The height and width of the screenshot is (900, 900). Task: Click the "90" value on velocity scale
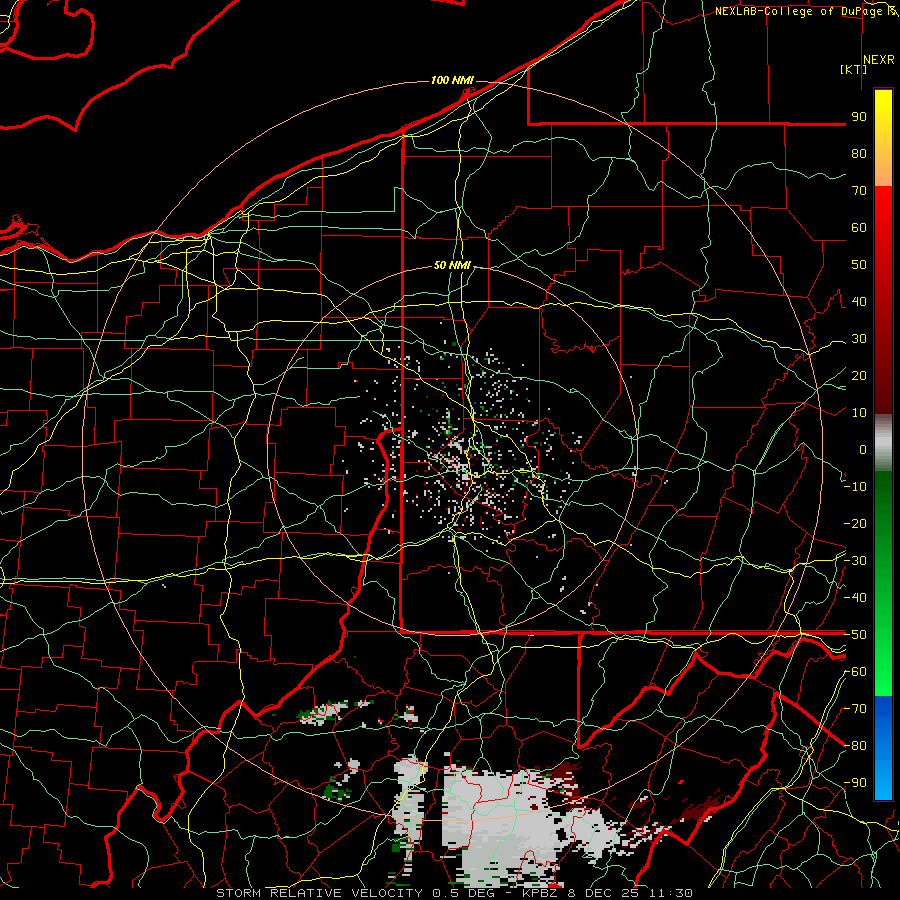(x=859, y=117)
